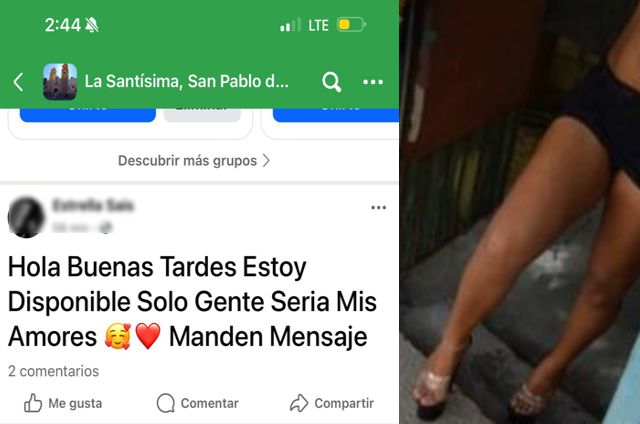This screenshot has width=640, height=424.
Task: Tap the battery indicator in status bar
Action: coord(351,25)
